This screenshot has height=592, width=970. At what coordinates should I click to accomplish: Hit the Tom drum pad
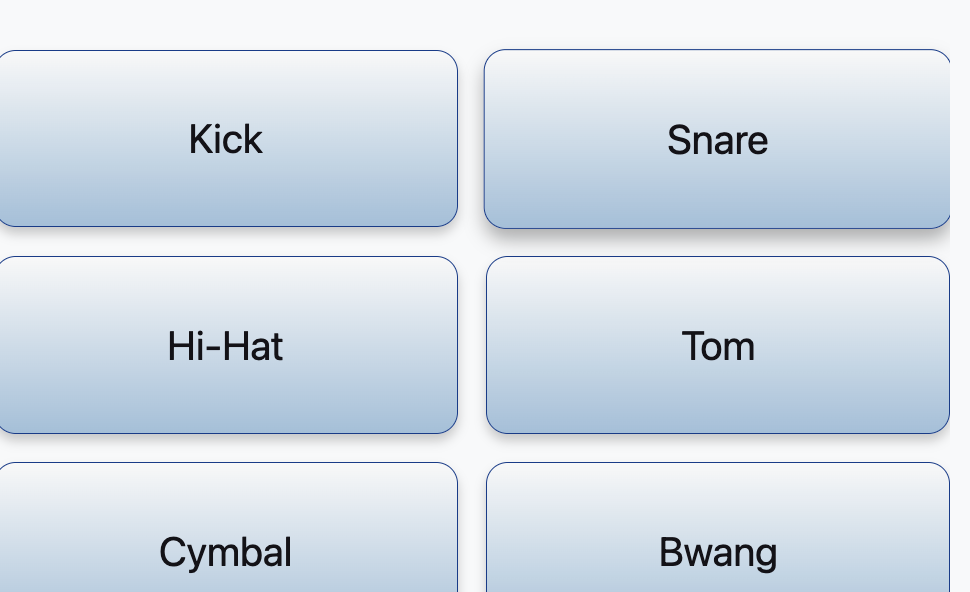(717, 345)
